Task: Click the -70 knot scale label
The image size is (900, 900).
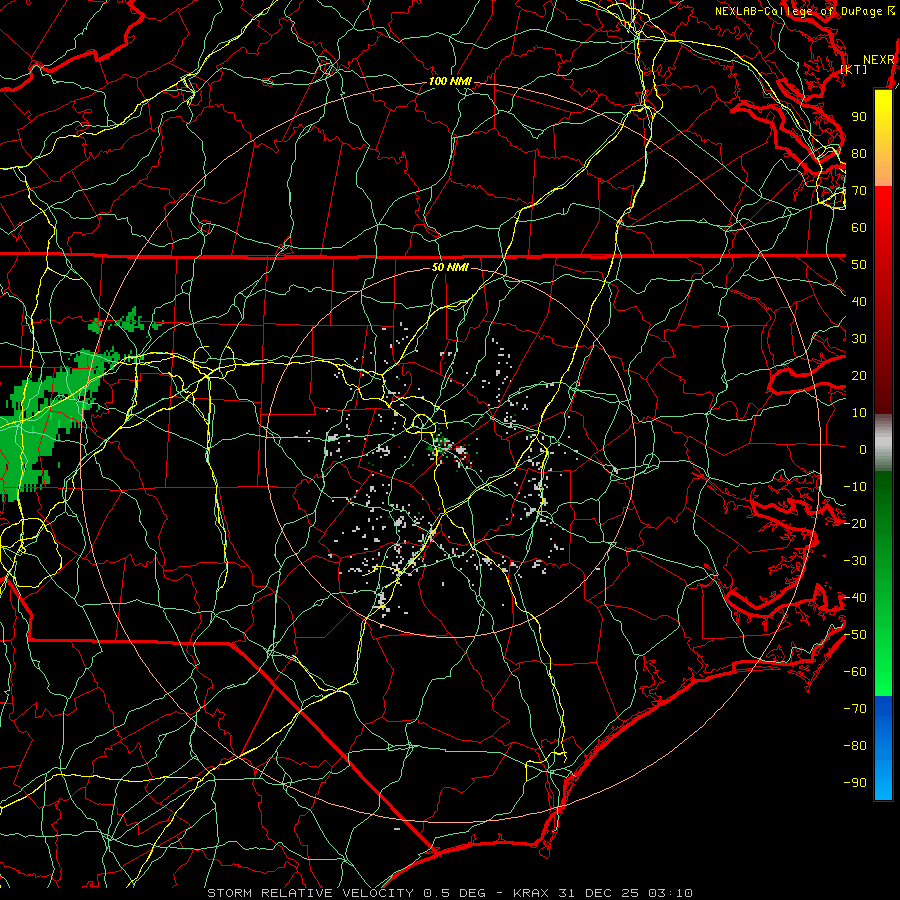Action: [x=855, y=709]
